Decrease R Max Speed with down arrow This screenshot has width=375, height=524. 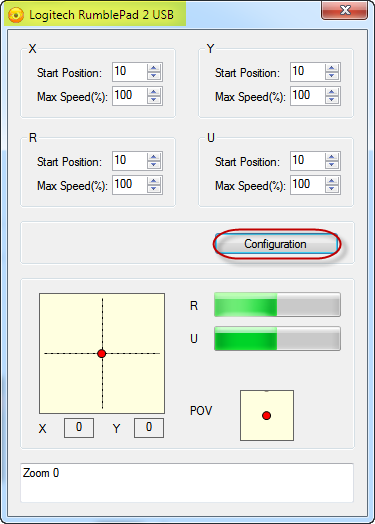pyautogui.click(x=154, y=188)
